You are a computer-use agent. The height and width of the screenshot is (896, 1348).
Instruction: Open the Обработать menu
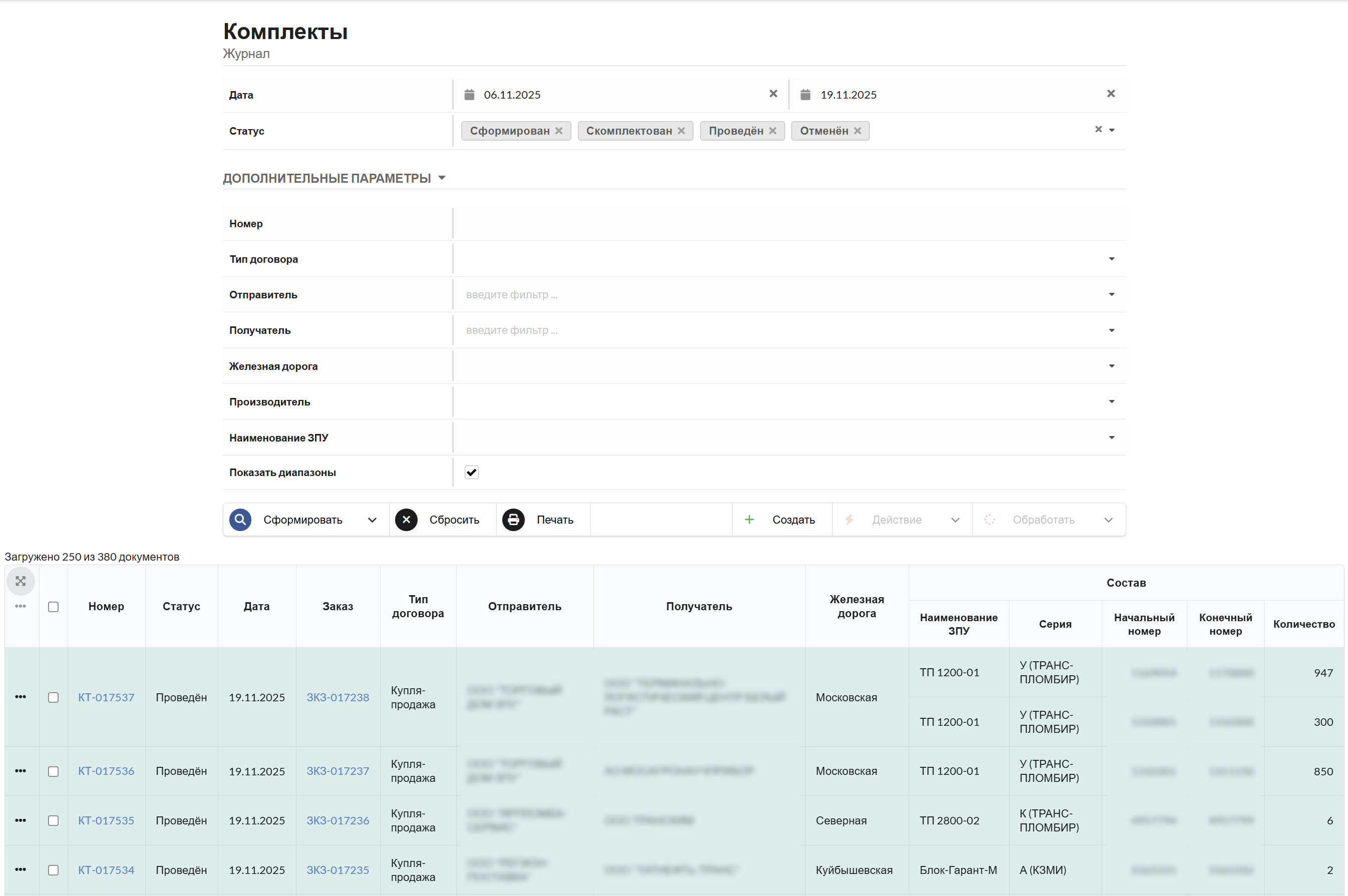pos(1049,520)
